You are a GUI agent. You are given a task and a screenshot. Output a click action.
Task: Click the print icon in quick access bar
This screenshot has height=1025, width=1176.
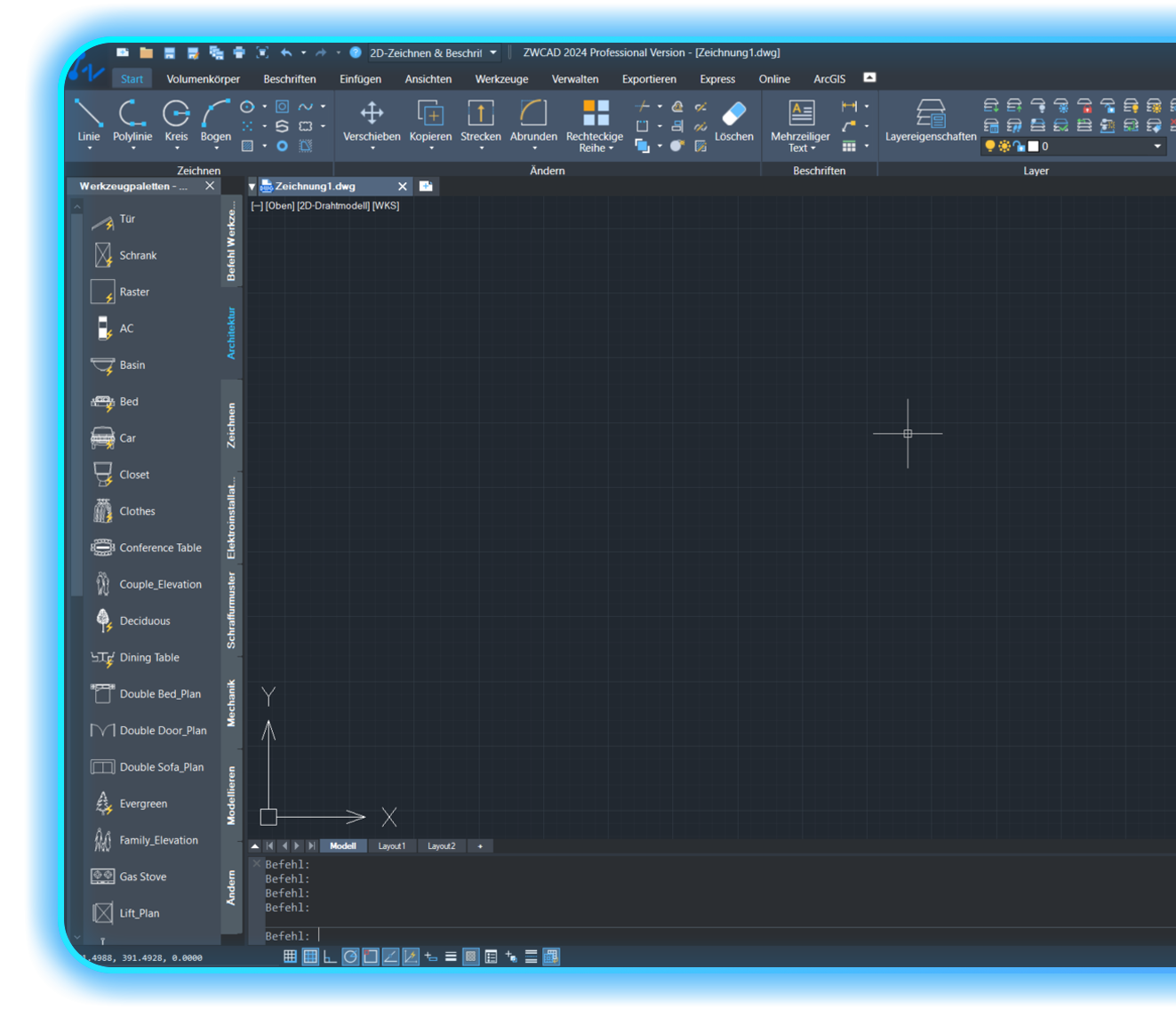pyautogui.click(x=238, y=52)
